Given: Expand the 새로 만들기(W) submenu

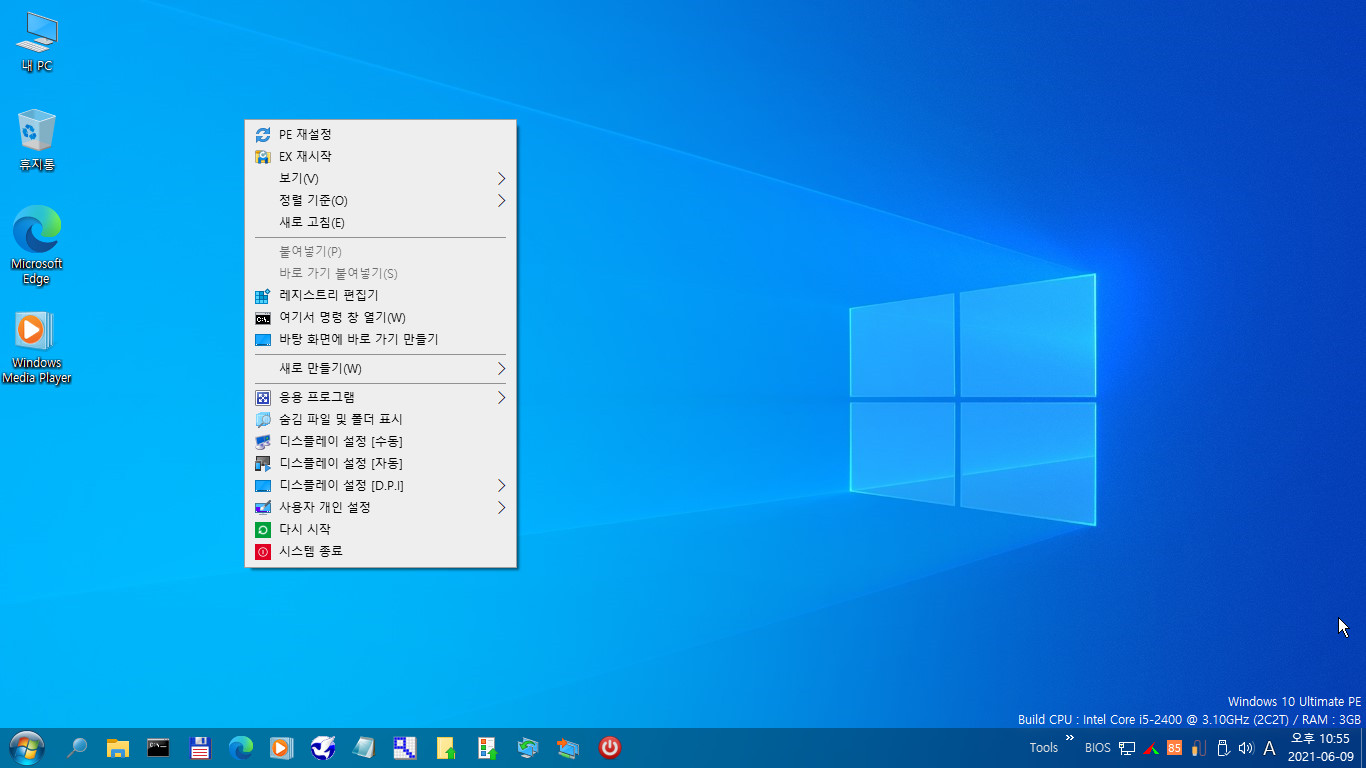Looking at the screenshot, I should pos(380,368).
